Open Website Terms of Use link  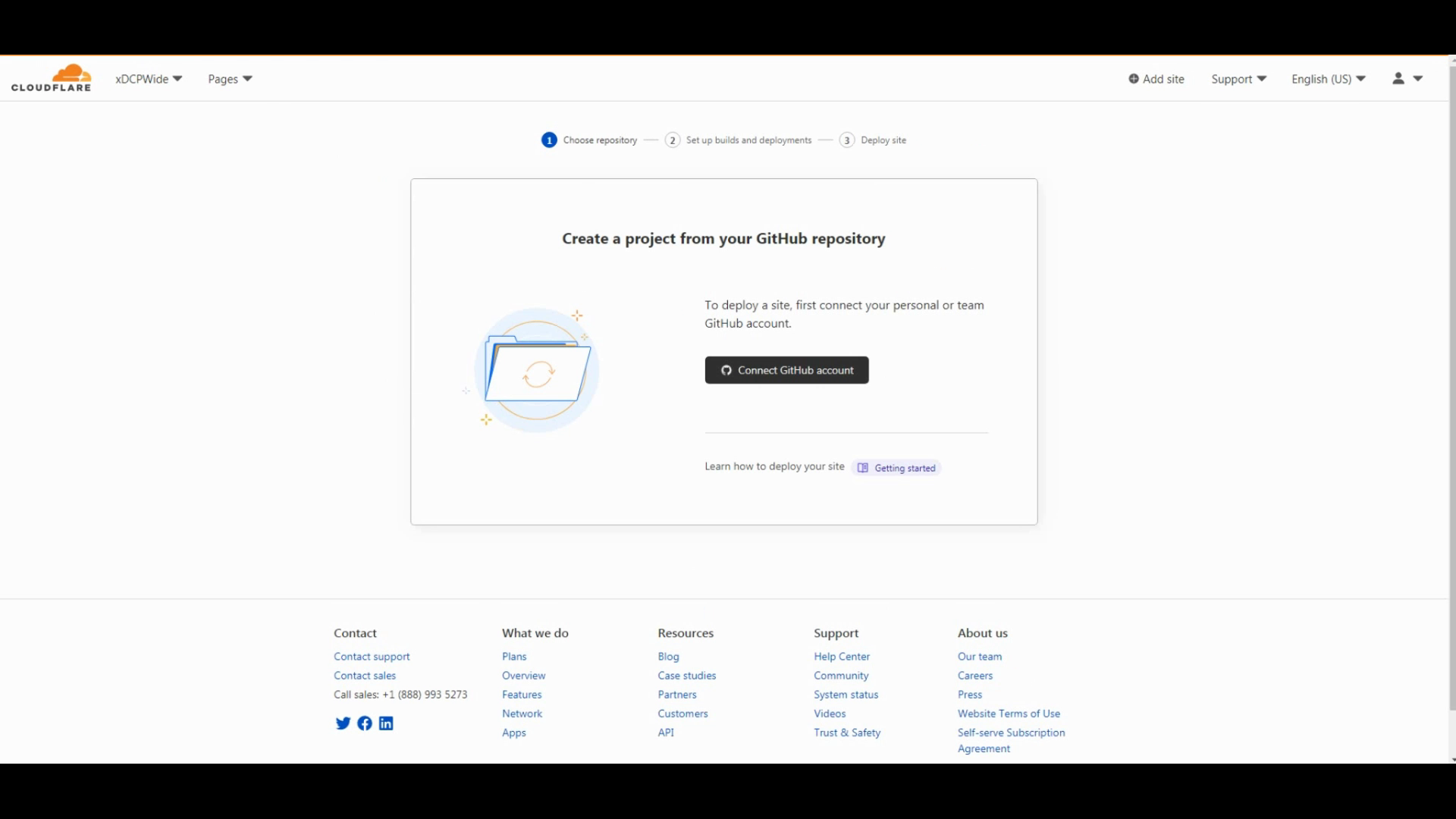click(x=1009, y=714)
